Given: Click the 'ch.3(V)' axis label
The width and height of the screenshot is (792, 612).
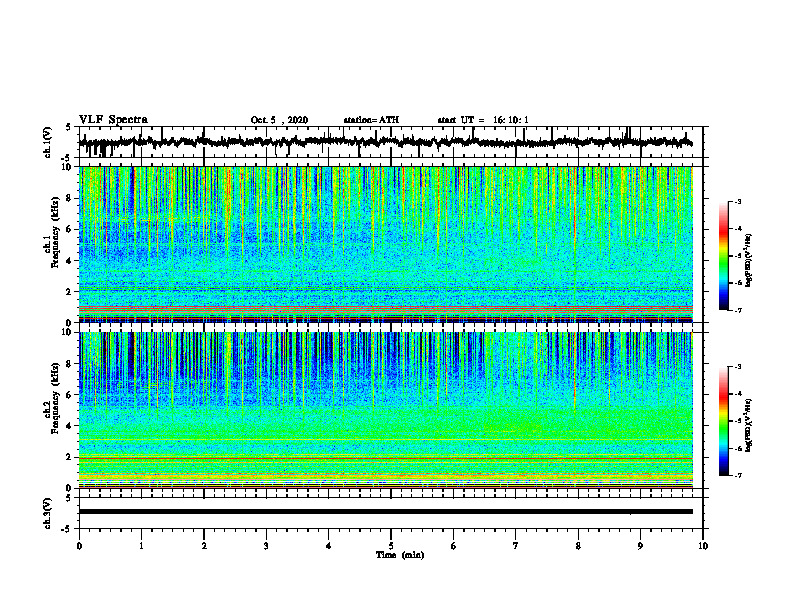Looking at the screenshot, I should coord(48,513).
